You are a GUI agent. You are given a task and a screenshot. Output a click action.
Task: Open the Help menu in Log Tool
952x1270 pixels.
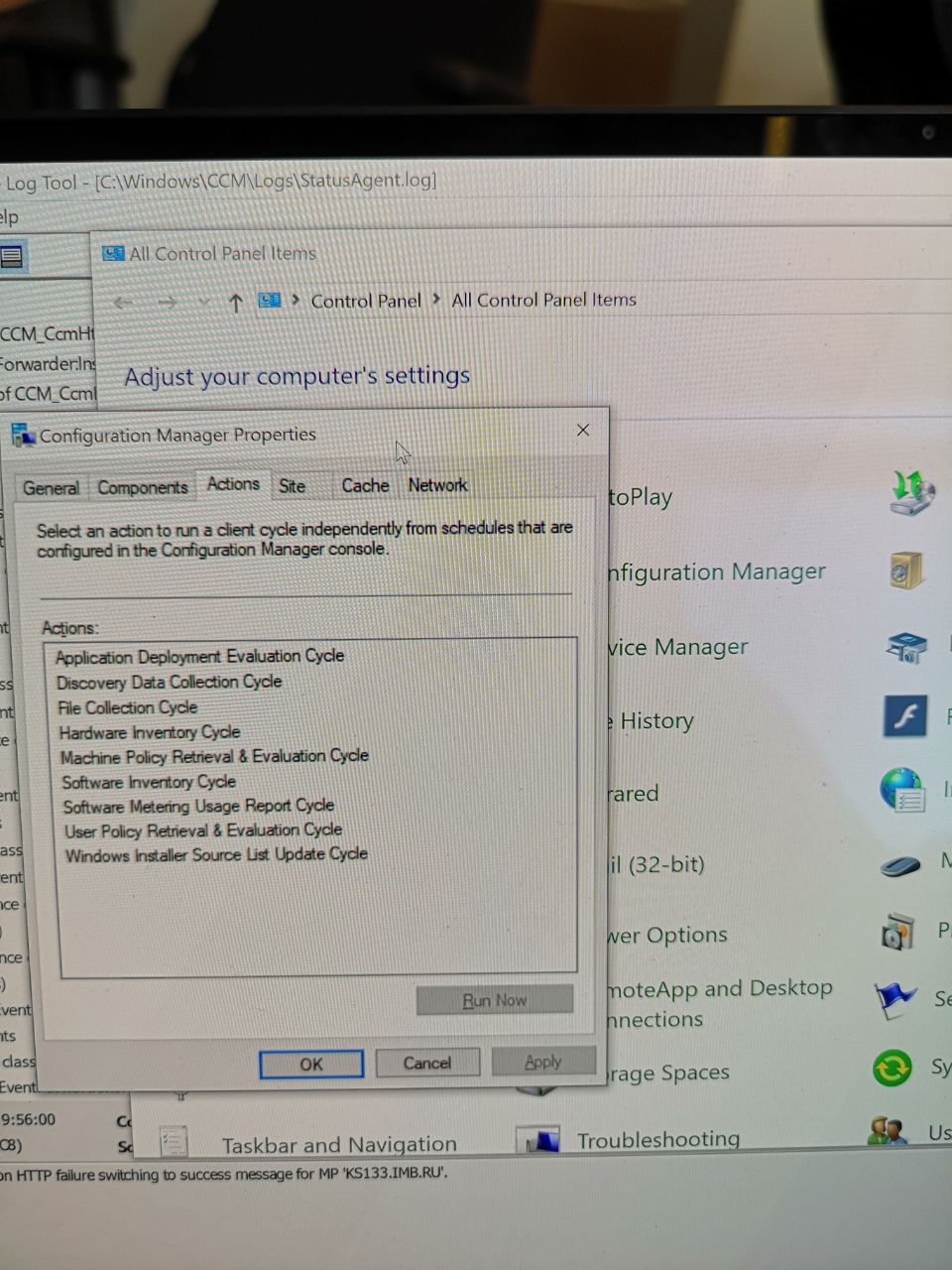click(x=9, y=217)
